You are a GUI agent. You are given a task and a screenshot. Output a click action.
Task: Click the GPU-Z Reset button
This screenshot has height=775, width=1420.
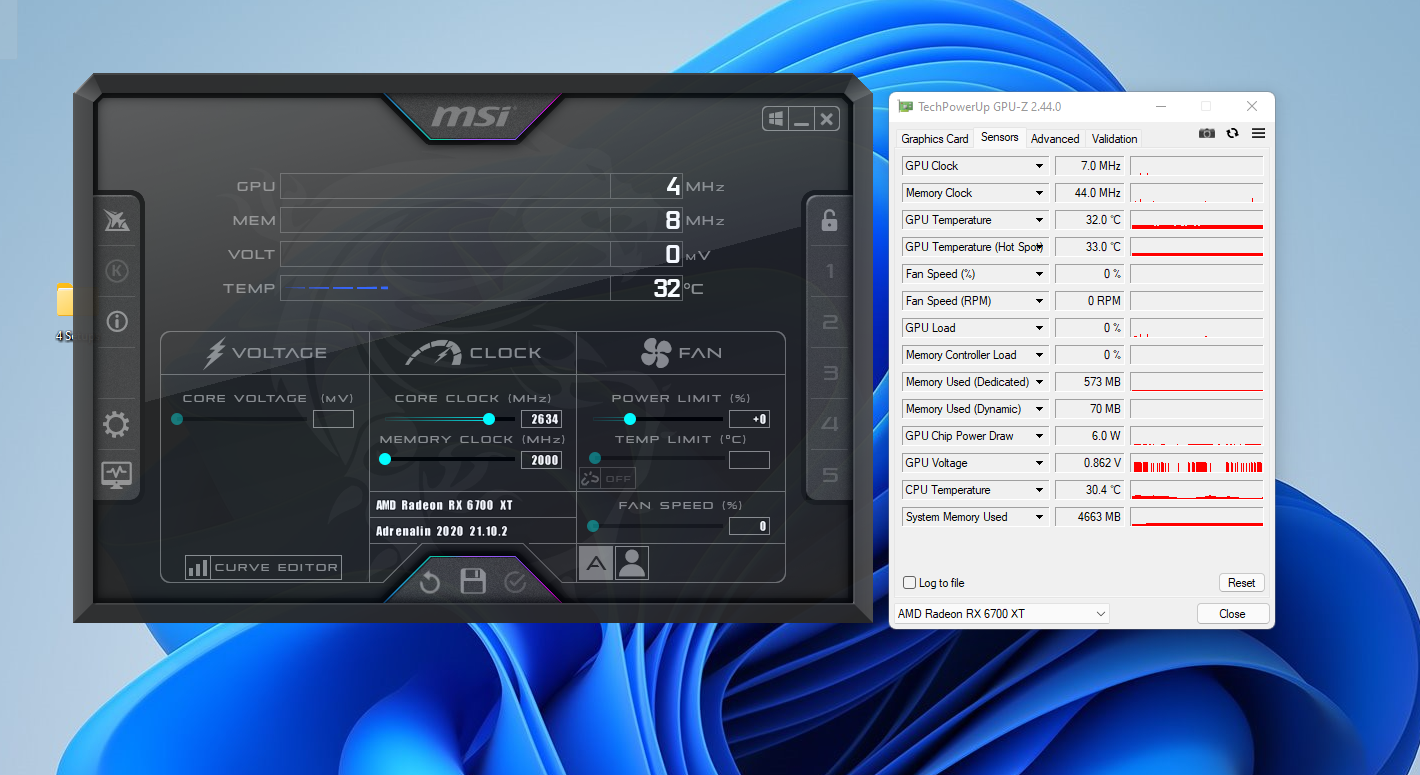point(1242,583)
